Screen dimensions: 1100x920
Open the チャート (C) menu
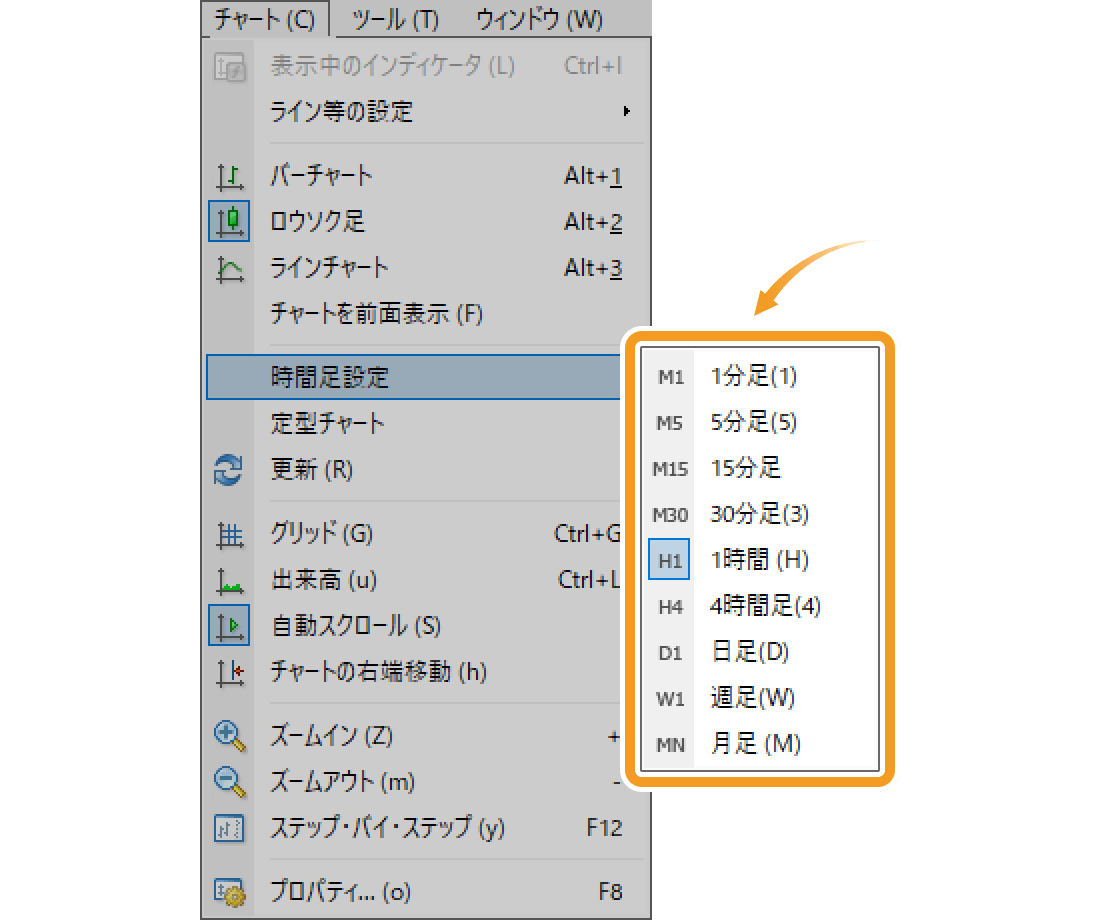click(x=265, y=19)
